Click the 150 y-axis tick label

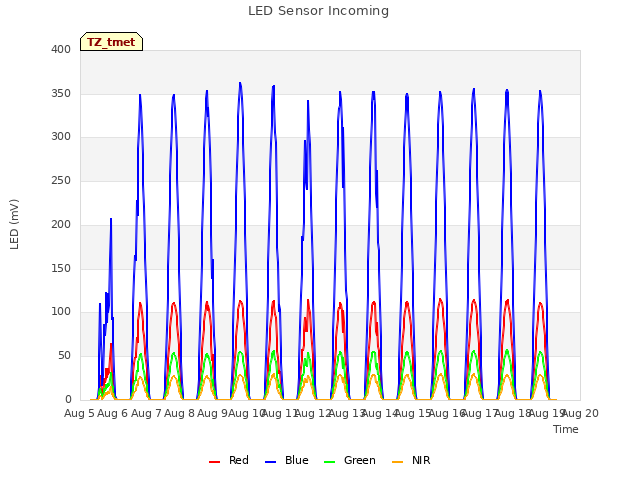click(61, 268)
